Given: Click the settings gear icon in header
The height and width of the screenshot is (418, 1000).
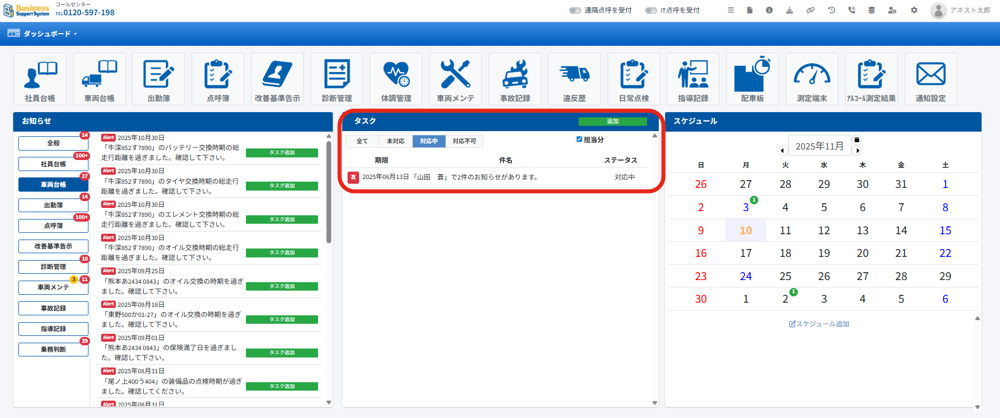Looking at the screenshot, I should click(913, 11).
